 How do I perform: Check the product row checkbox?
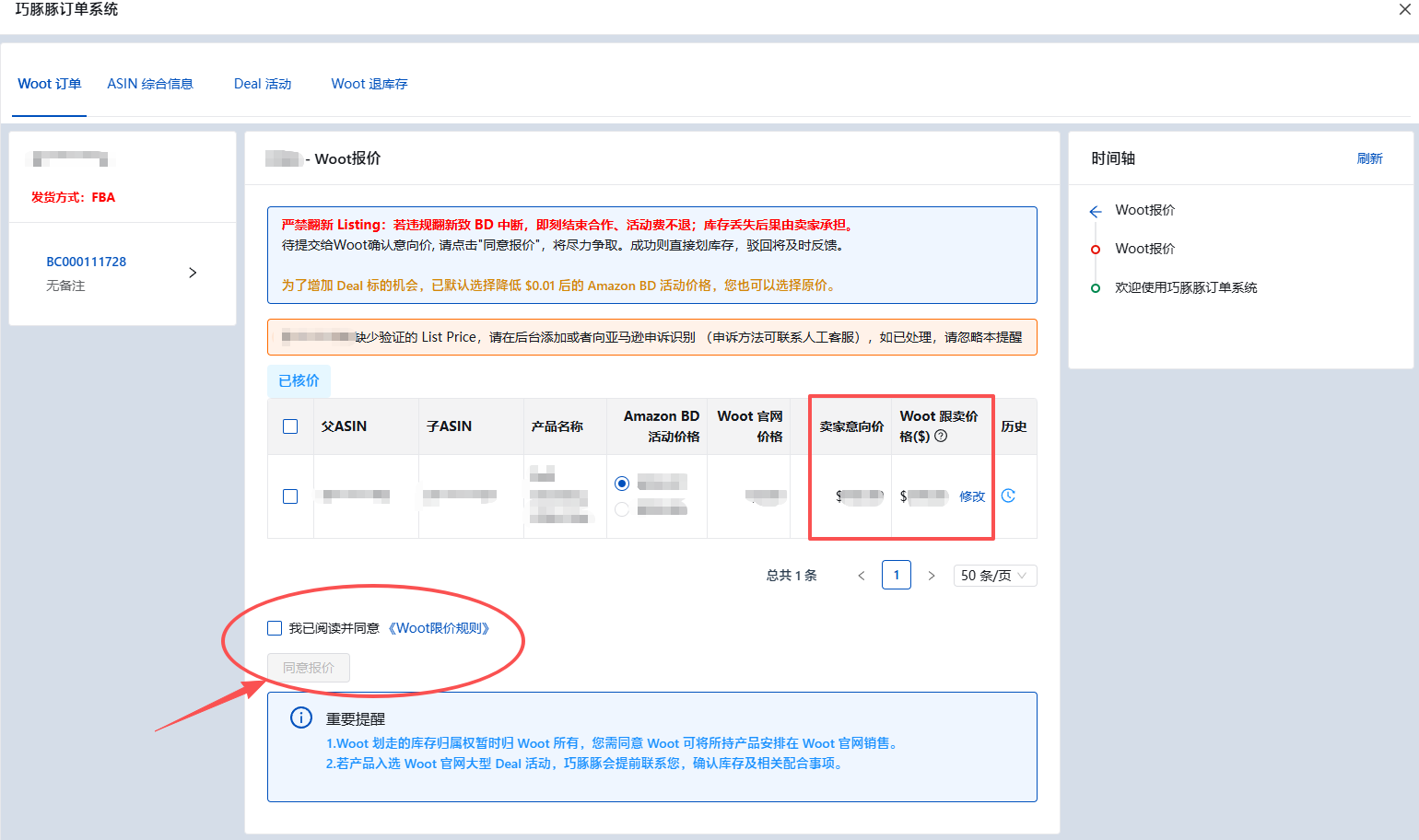(x=290, y=496)
